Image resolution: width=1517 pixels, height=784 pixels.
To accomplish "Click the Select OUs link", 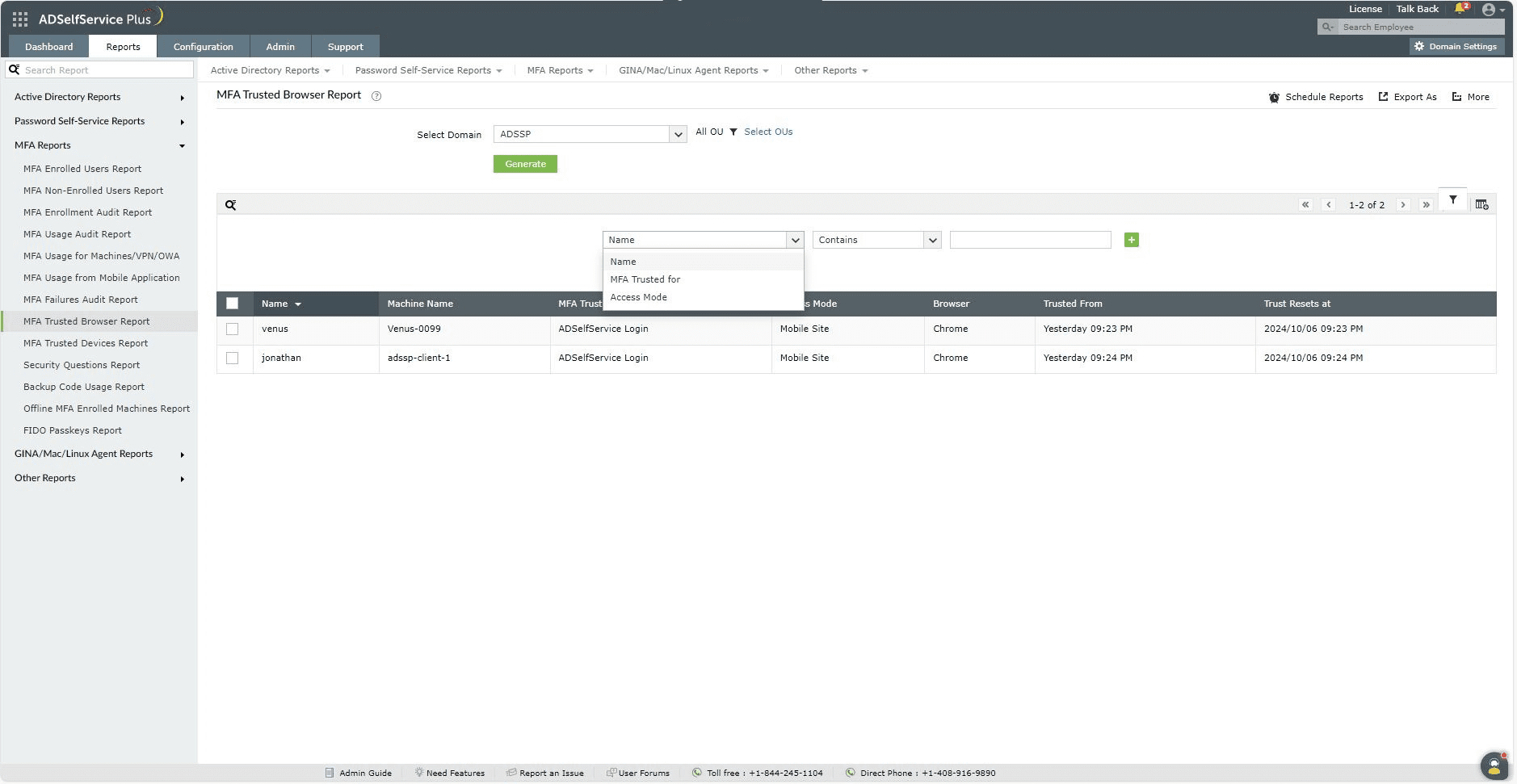I will (x=767, y=132).
